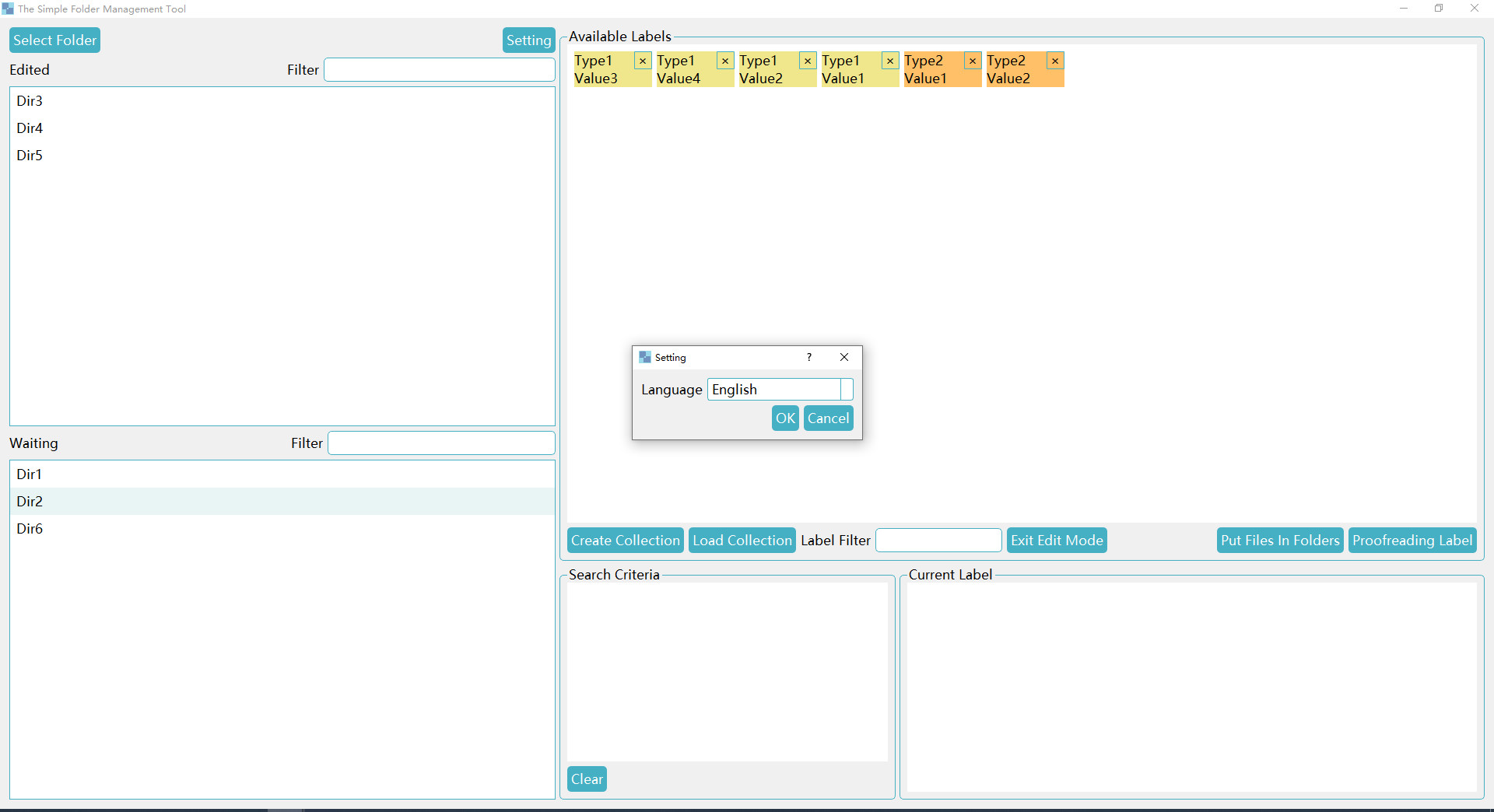
Task: Remove the Type2 Value2 label
Action: coord(1055,61)
